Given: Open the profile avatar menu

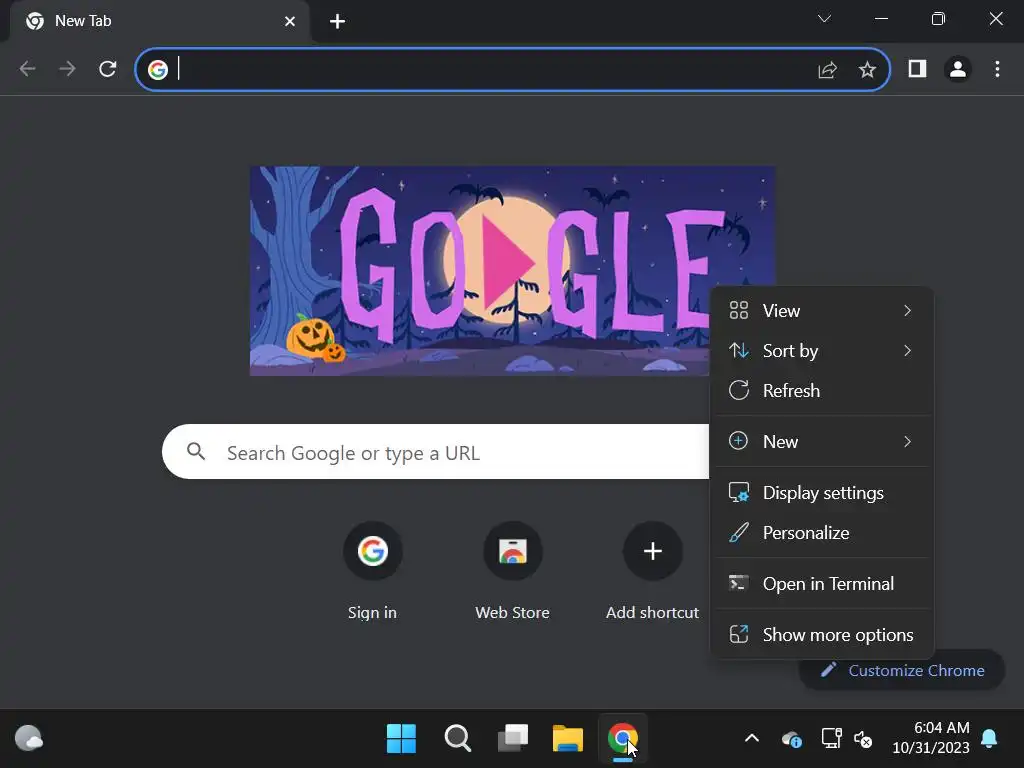Looking at the screenshot, I should [x=958, y=69].
